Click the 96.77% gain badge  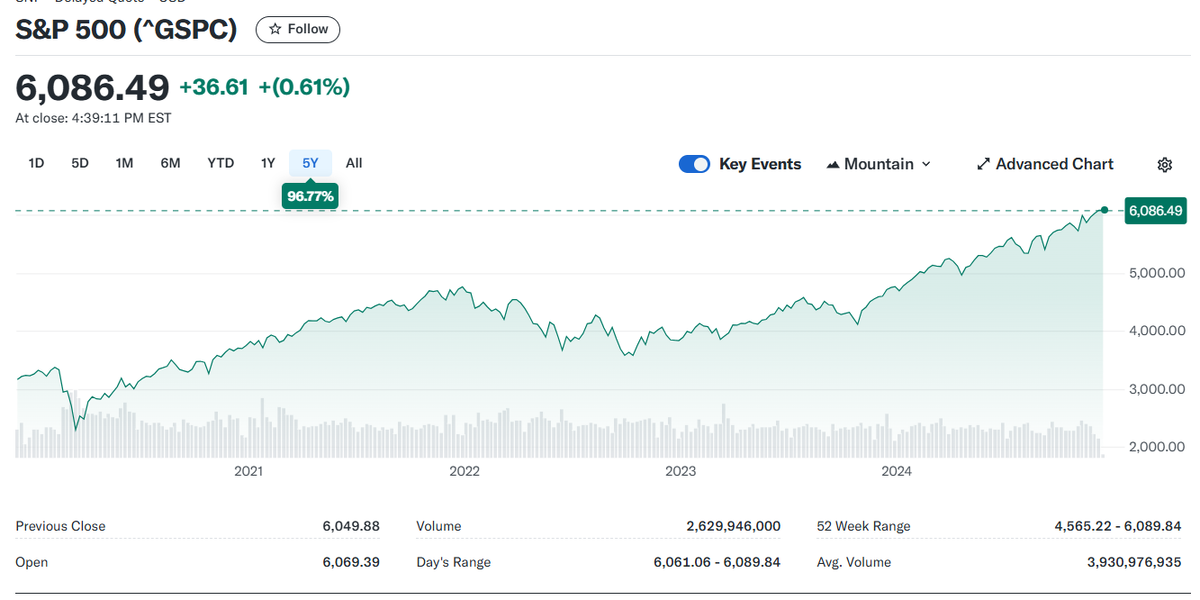310,196
